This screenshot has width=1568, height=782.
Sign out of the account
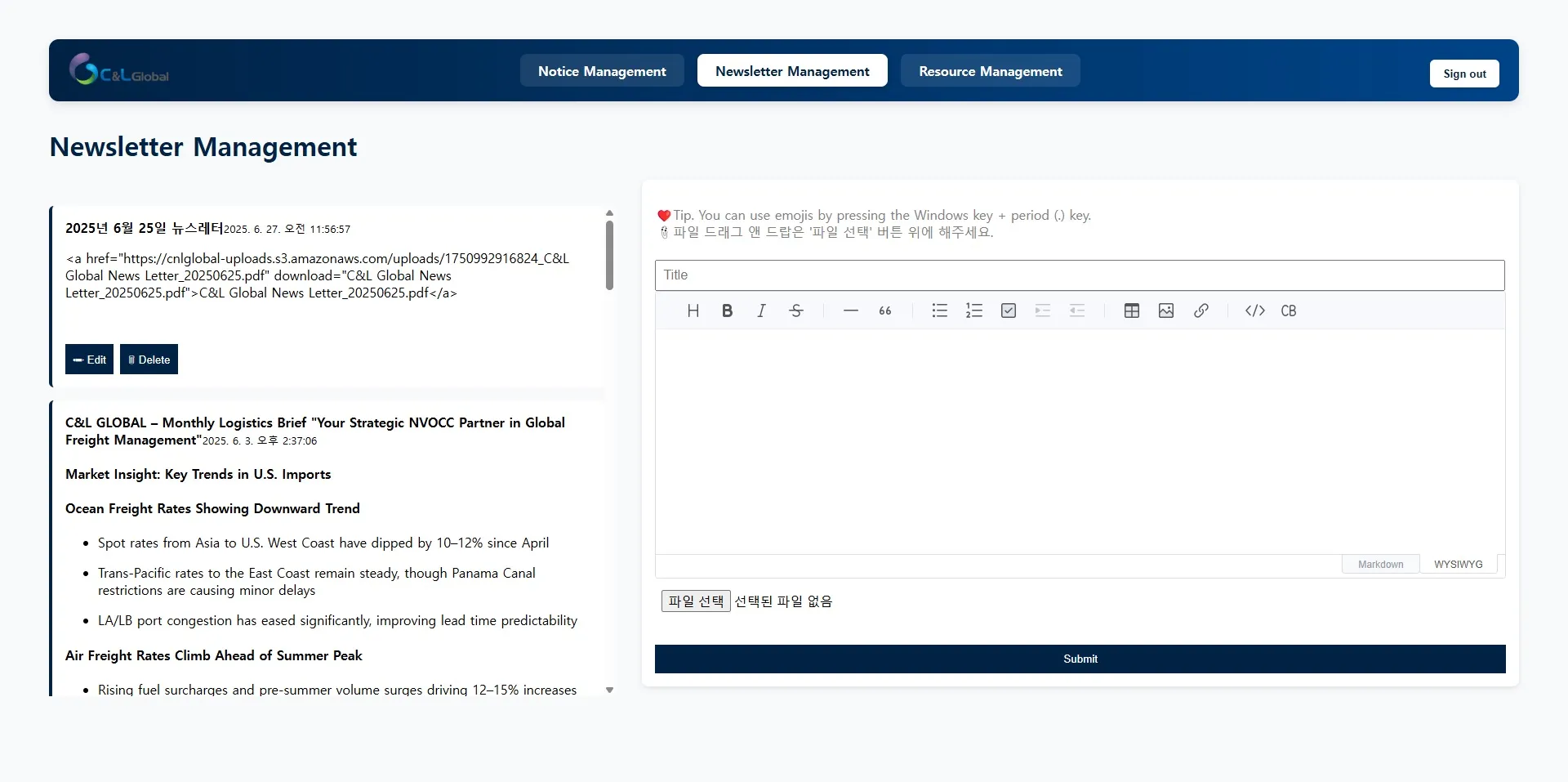click(1464, 74)
